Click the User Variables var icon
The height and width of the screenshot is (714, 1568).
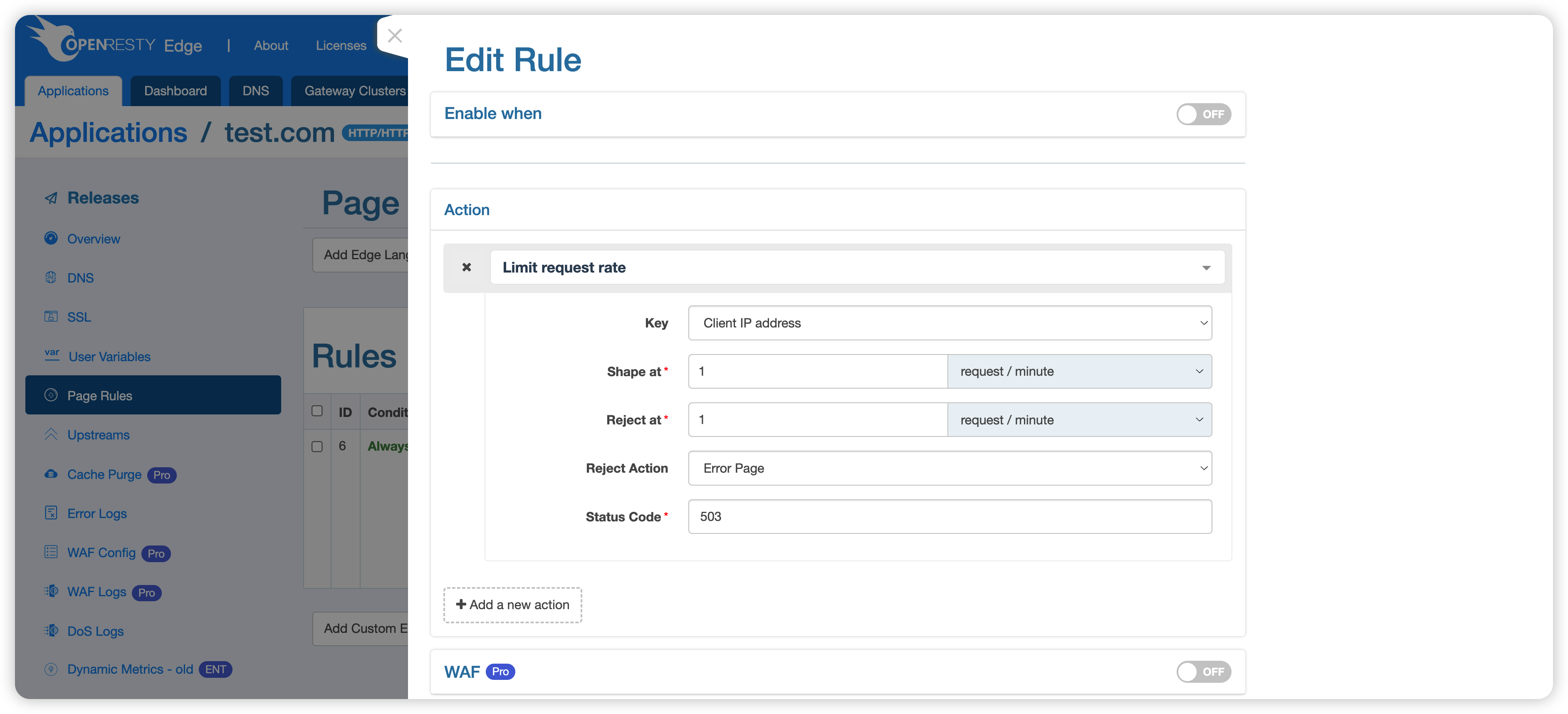52,355
